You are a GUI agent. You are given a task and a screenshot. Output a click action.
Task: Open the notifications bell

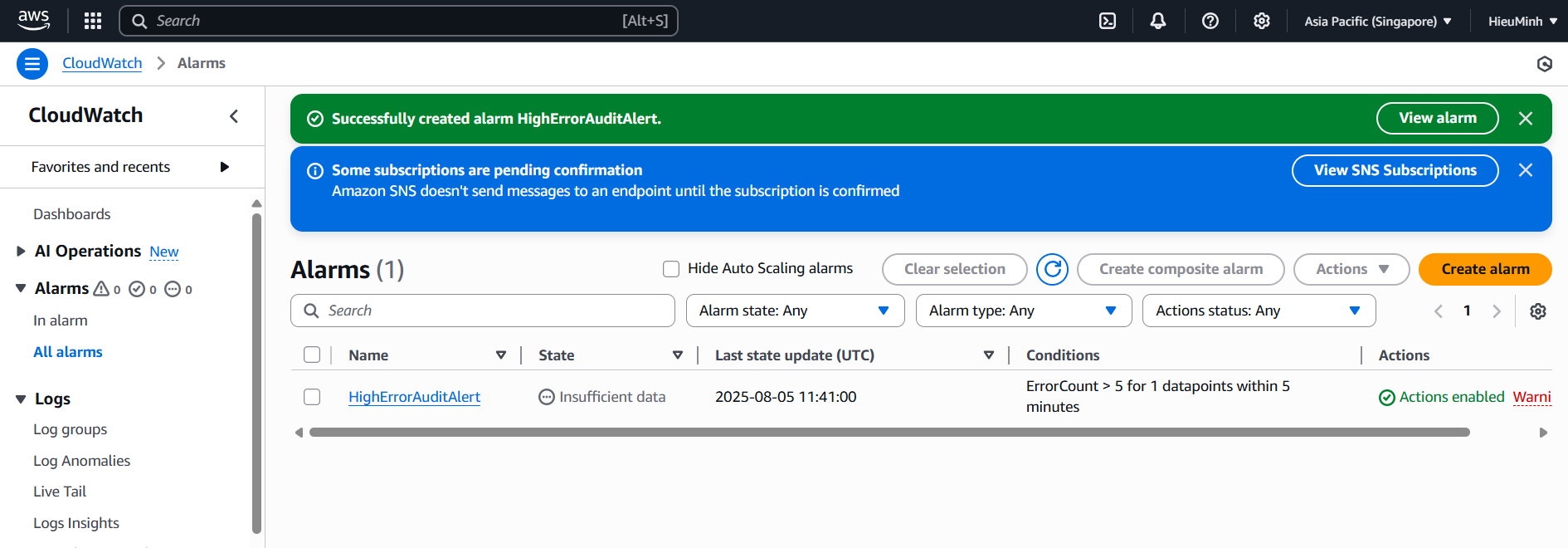click(x=1158, y=21)
